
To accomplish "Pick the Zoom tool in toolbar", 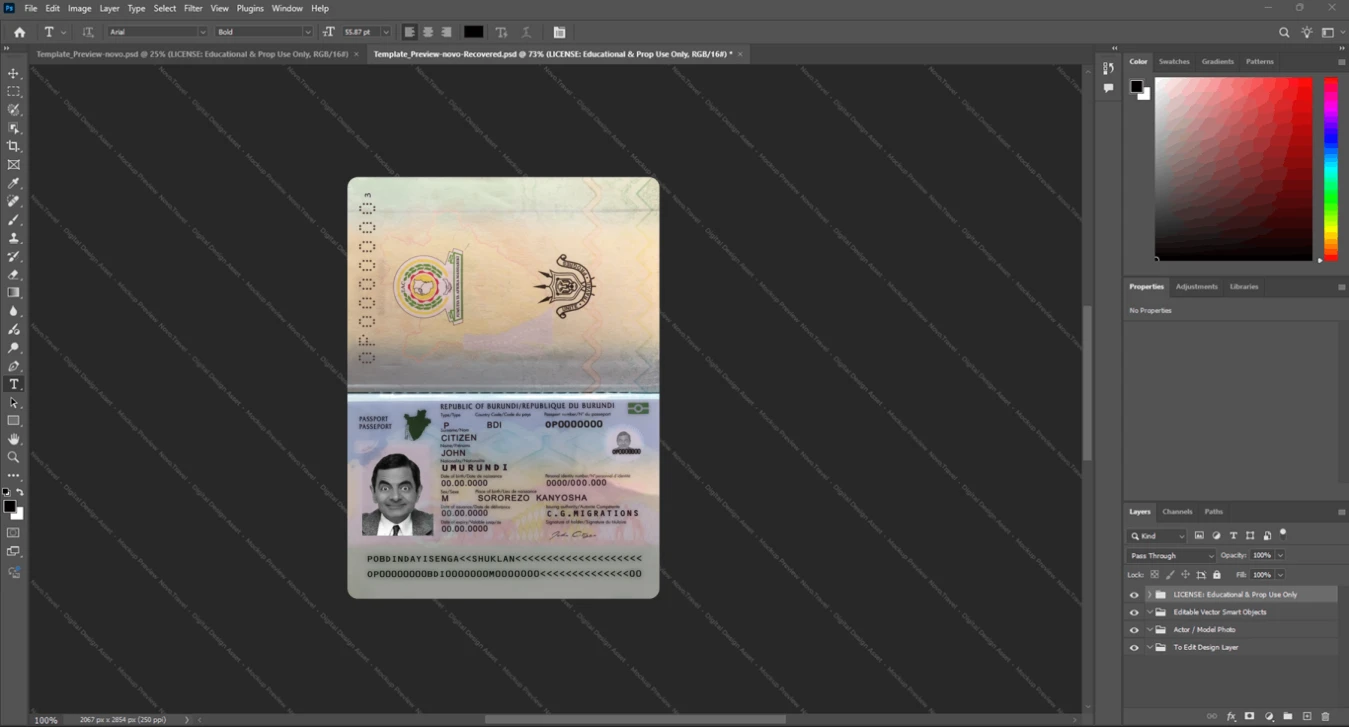I will pos(14,457).
